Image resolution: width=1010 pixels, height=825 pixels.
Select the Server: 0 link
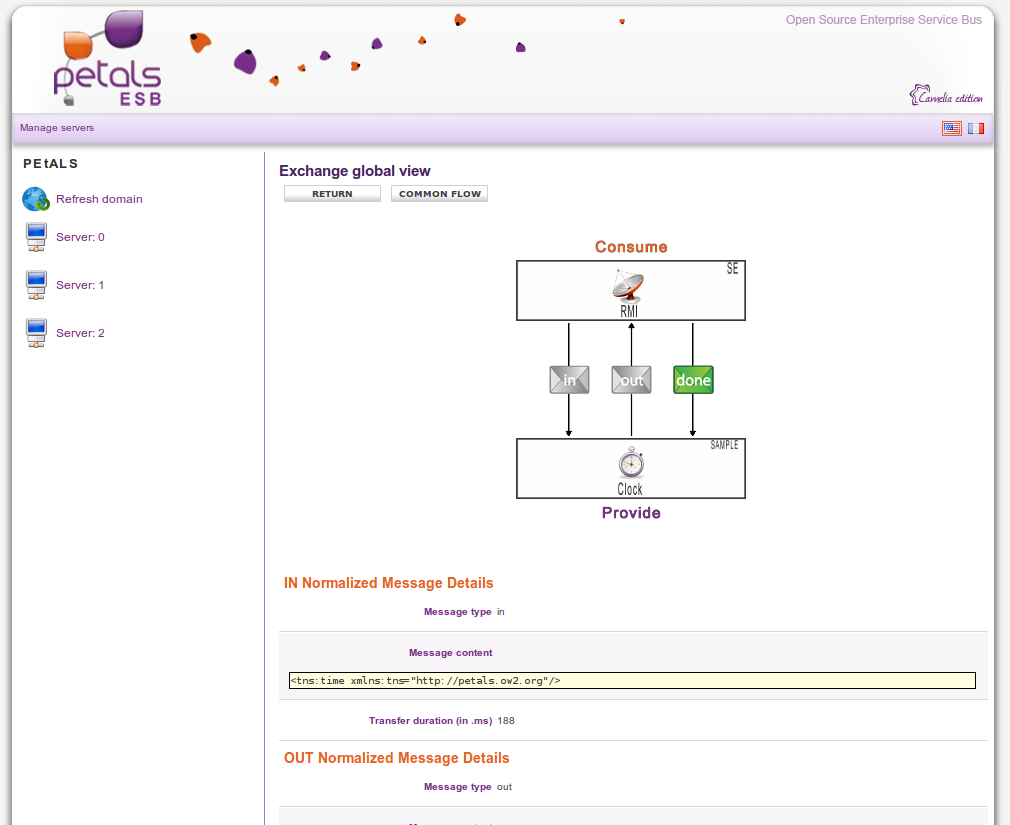pyautogui.click(x=80, y=237)
